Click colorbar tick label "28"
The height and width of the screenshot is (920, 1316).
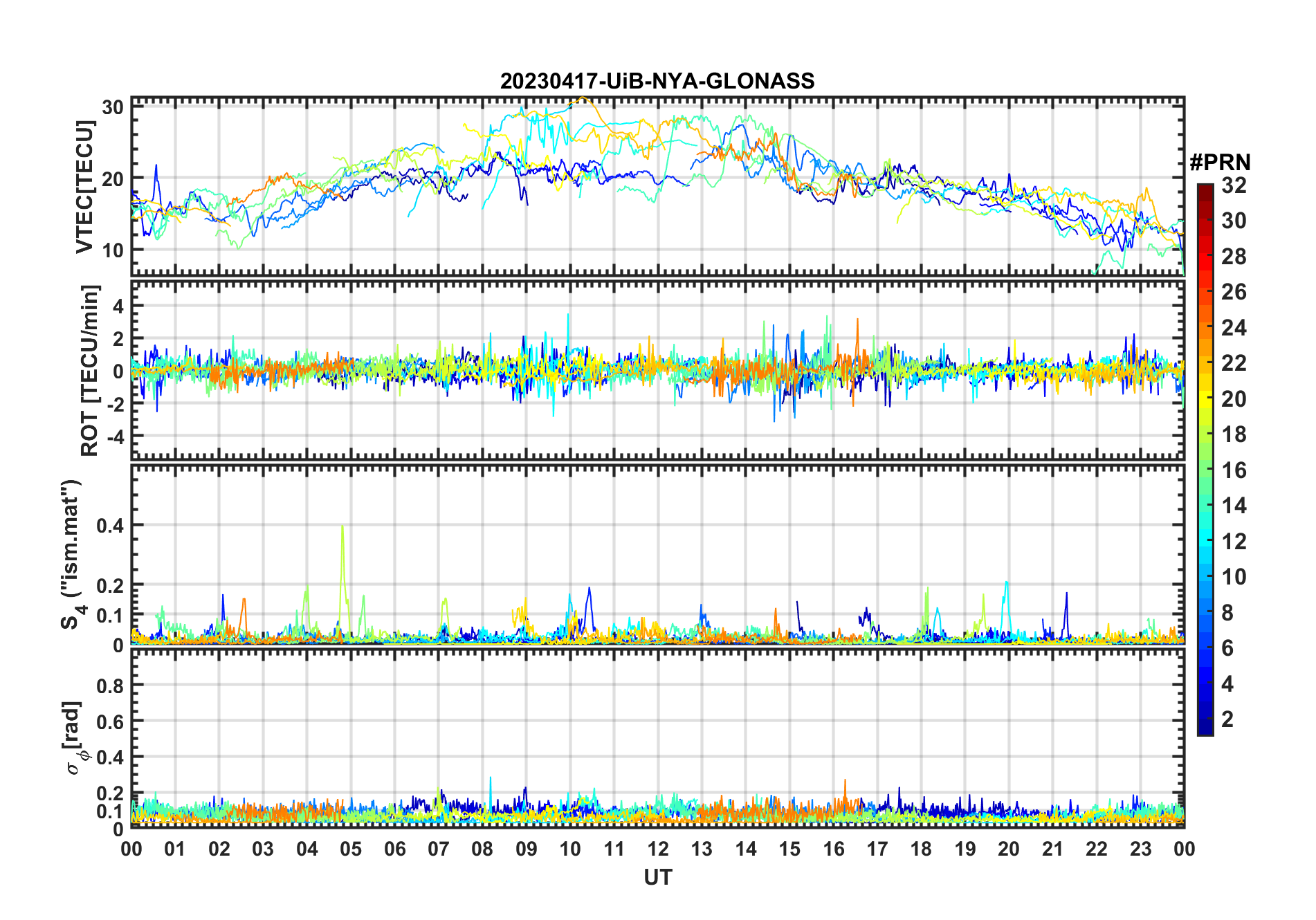click(x=1234, y=257)
